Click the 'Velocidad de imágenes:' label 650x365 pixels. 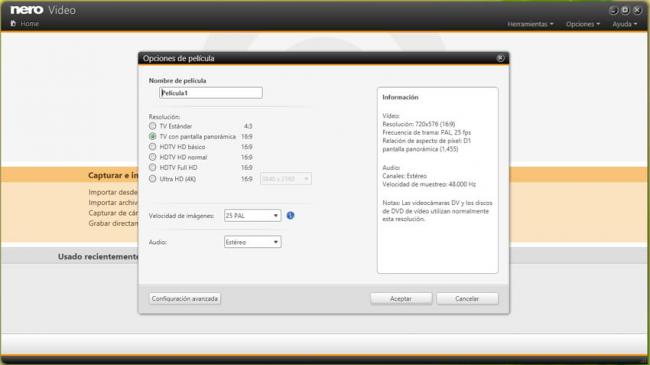pos(182,216)
